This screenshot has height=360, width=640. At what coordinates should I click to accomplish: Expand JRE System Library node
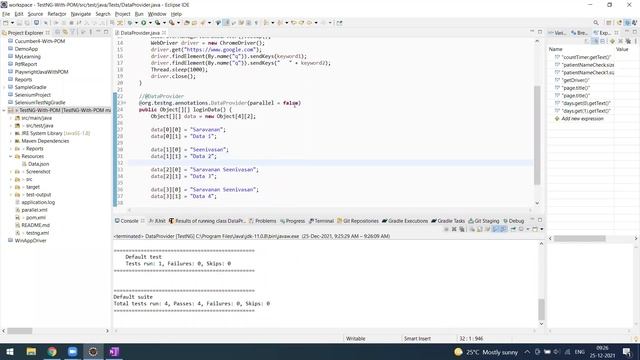(11, 133)
